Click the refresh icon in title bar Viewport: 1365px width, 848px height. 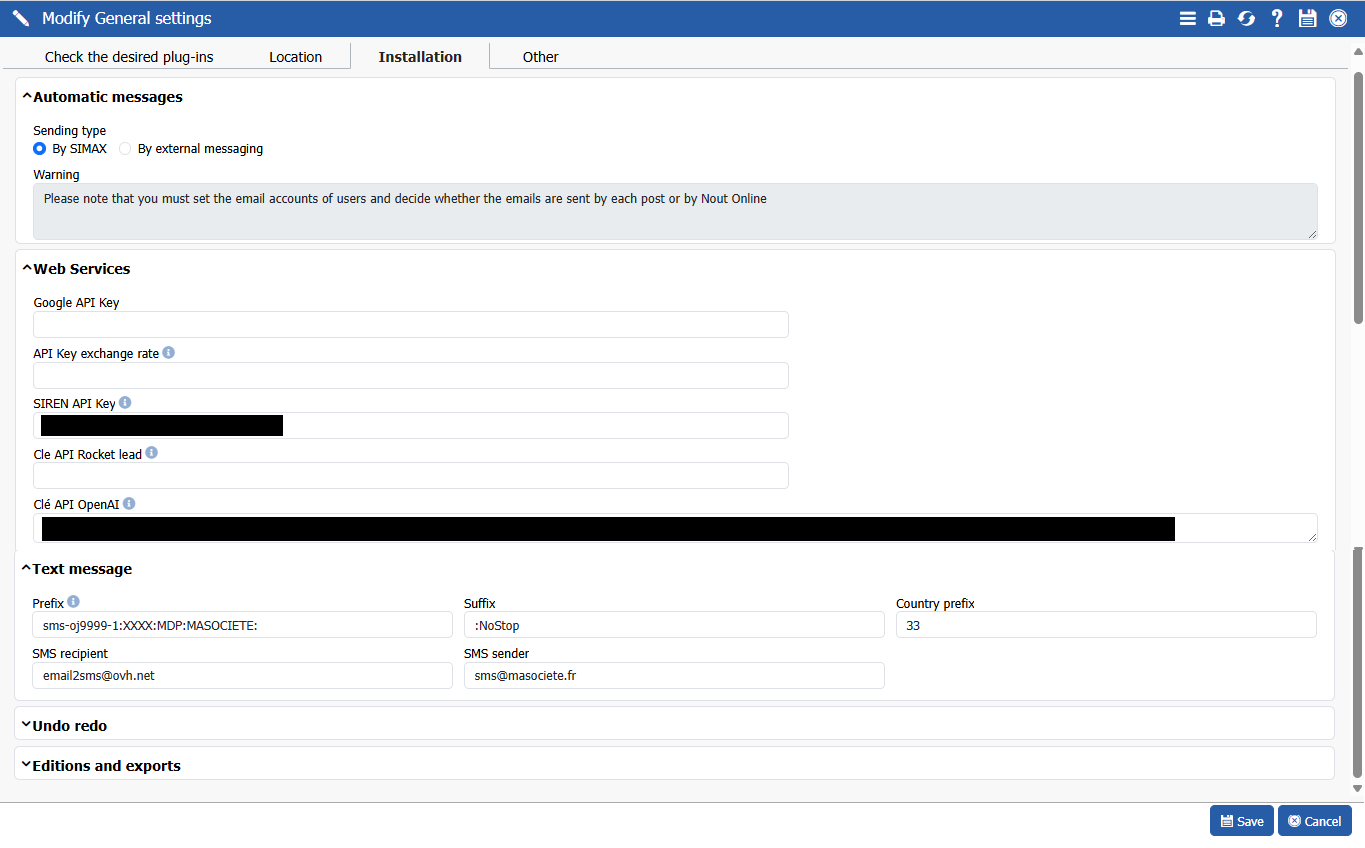(x=1246, y=18)
